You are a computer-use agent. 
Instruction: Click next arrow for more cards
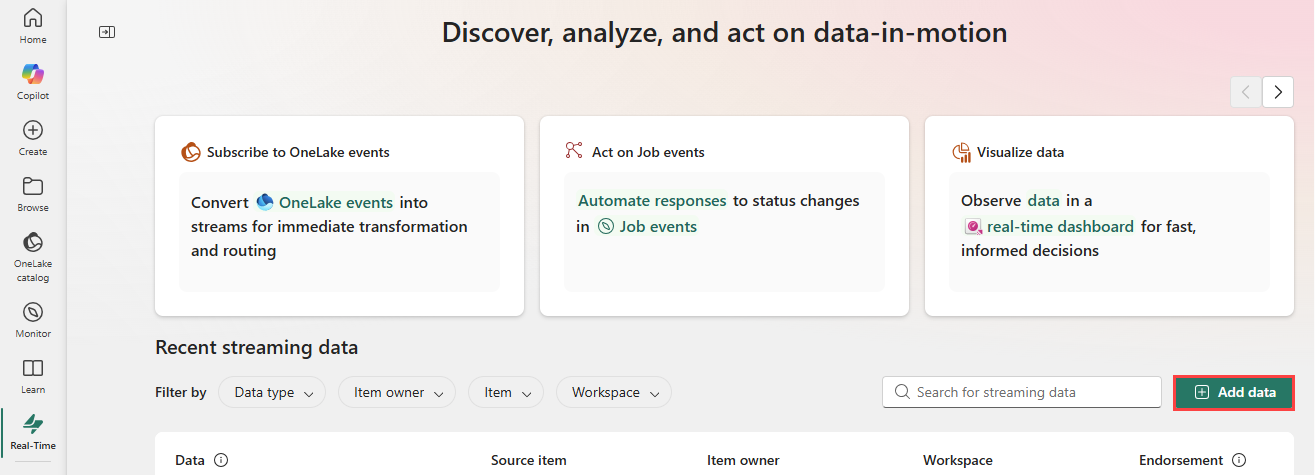click(1277, 92)
